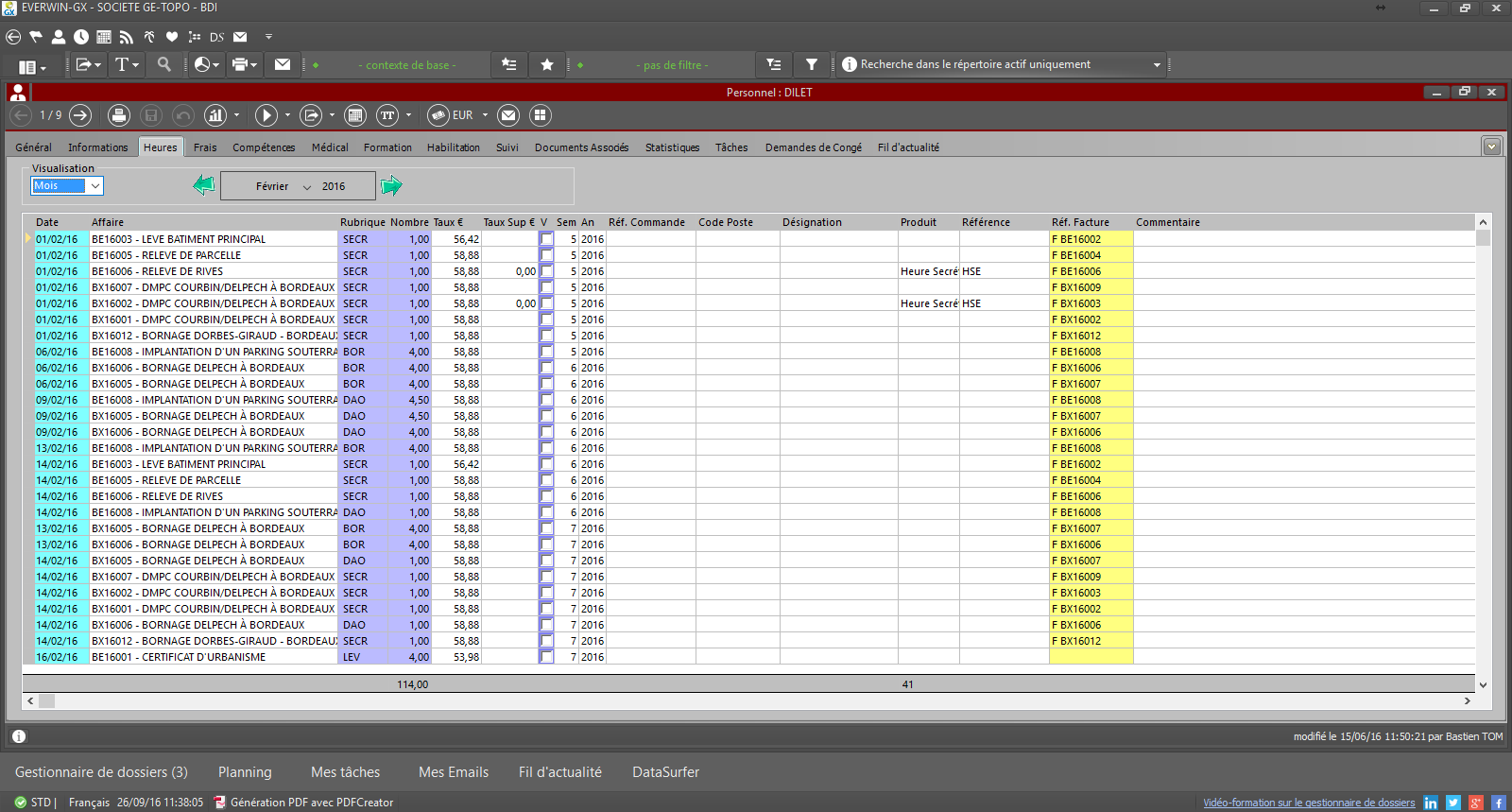Image resolution: width=1512 pixels, height=812 pixels.
Task: Switch to the Général tab
Action: pos(33,147)
